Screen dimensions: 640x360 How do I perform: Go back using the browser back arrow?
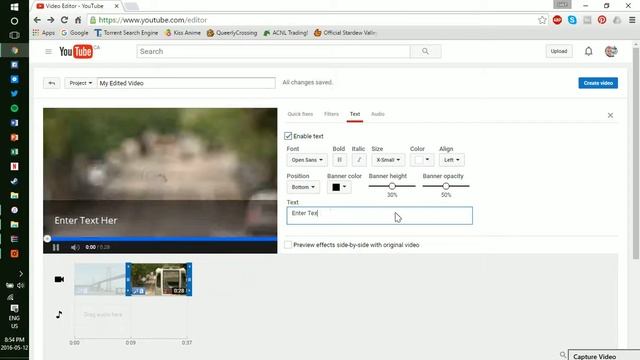click(x=37, y=20)
